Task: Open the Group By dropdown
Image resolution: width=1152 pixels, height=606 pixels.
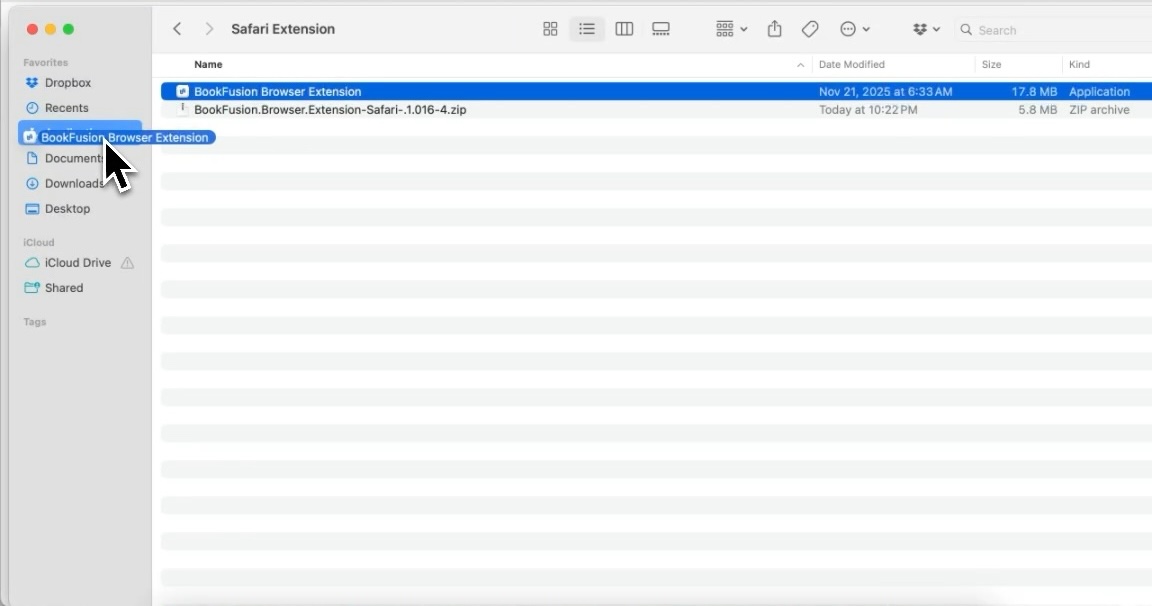Action: click(731, 29)
